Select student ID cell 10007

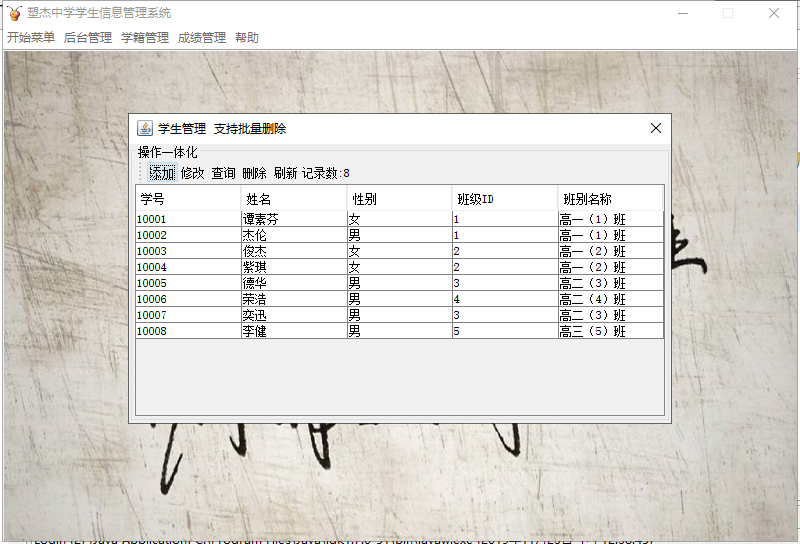click(x=188, y=315)
